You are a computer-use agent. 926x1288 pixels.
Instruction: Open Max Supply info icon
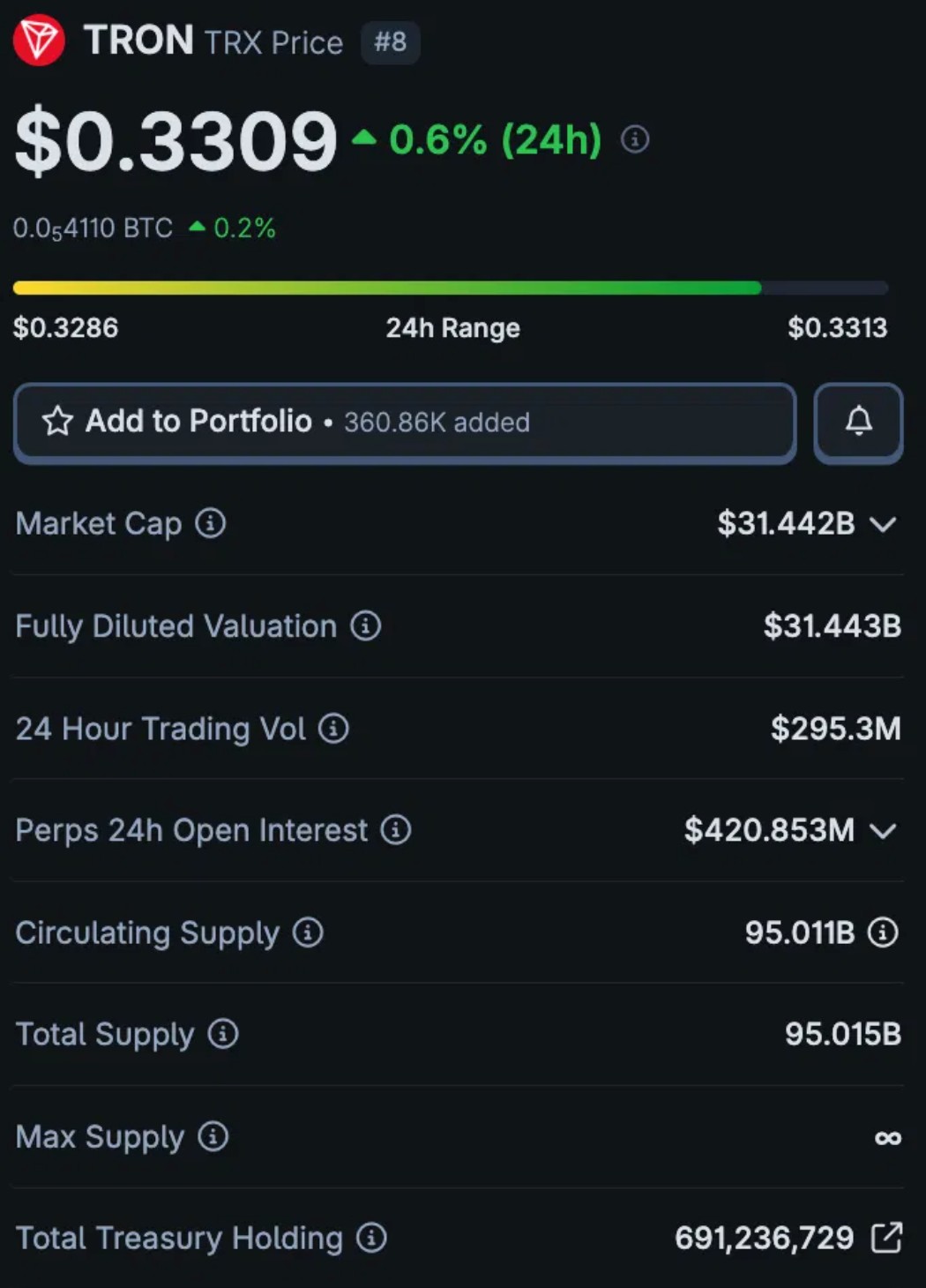[x=213, y=1135]
